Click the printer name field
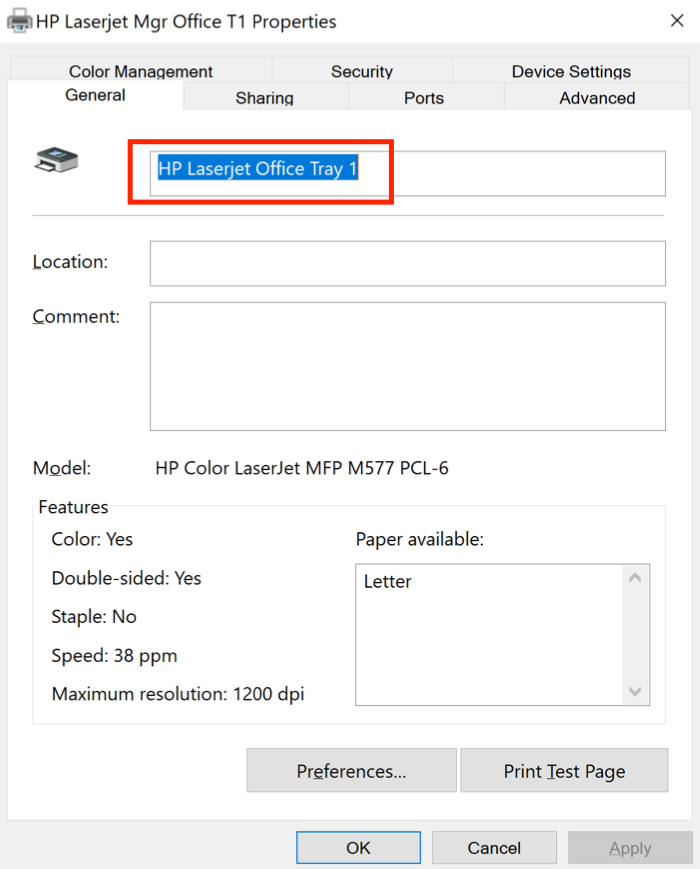The width and height of the screenshot is (700, 869). click(x=408, y=173)
